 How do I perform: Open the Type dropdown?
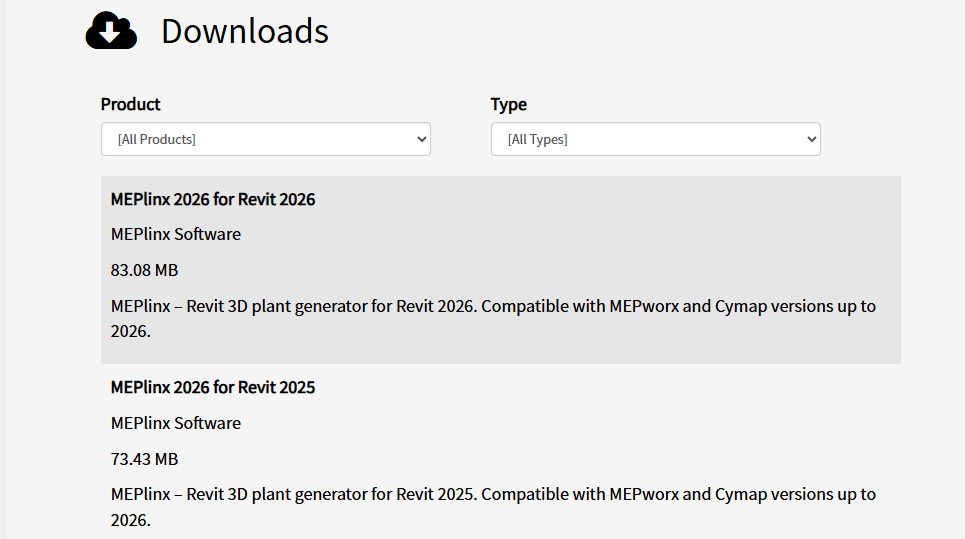(655, 139)
